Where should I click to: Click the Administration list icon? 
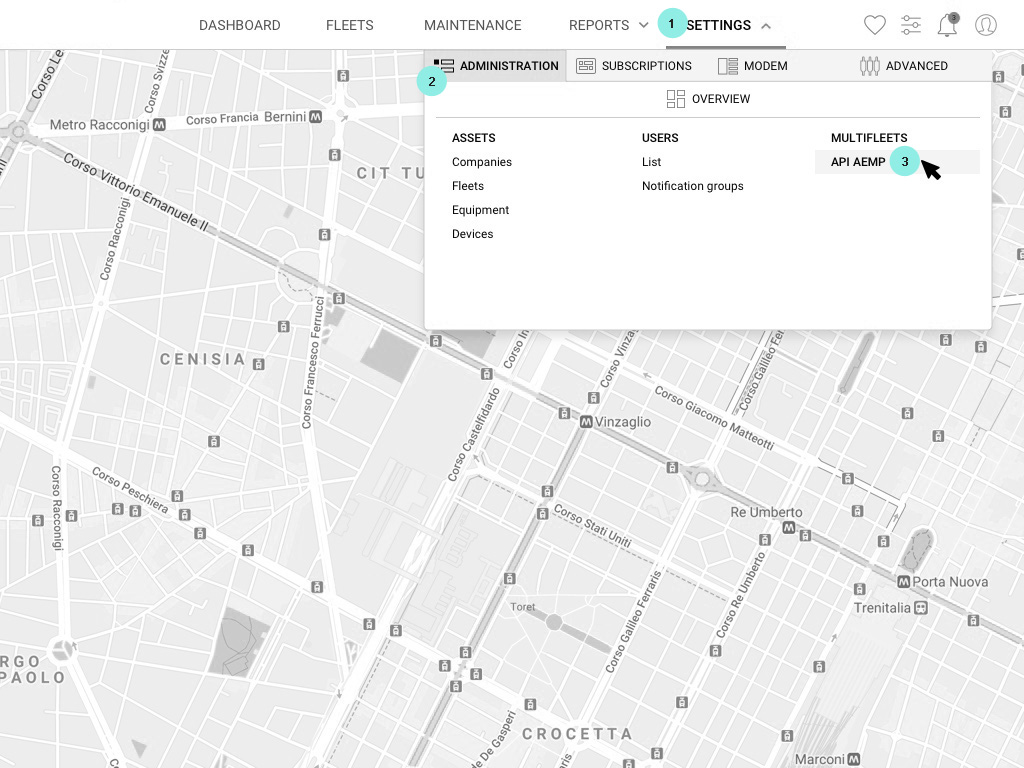click(x=444, y=65)
